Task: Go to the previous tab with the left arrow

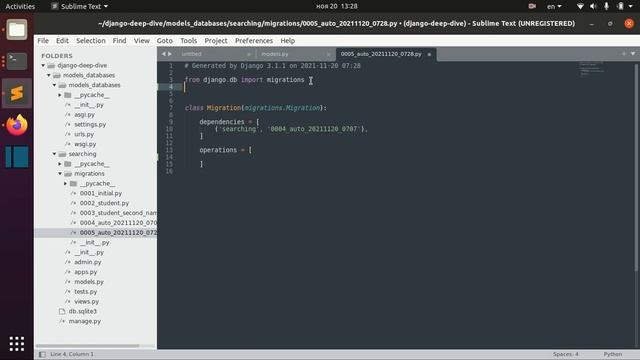Action: pos(164,54)
